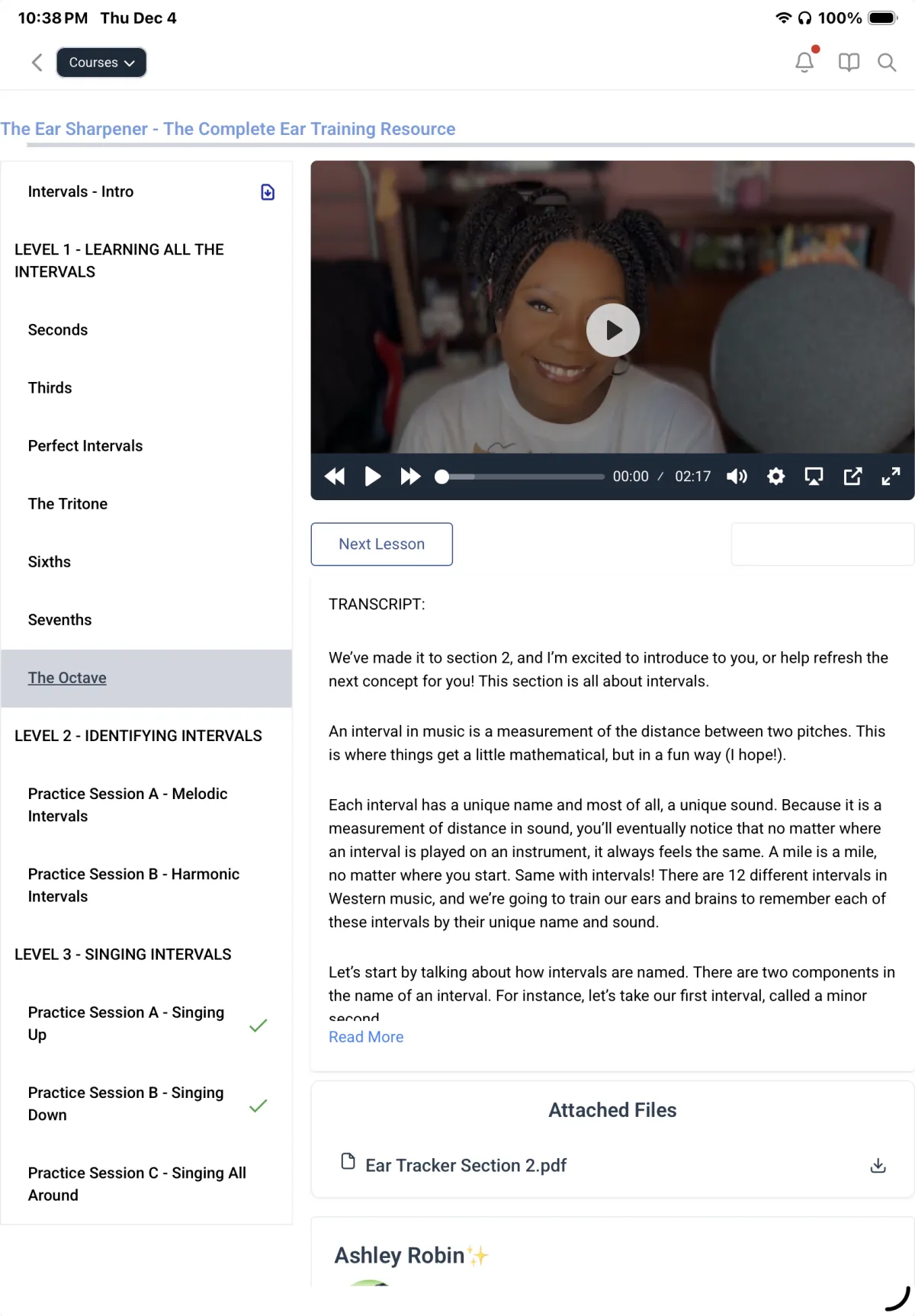Viewport: 915px width, 1316px height.
Task: Click the Attached Files heading
Action: tap(613, 1110)
